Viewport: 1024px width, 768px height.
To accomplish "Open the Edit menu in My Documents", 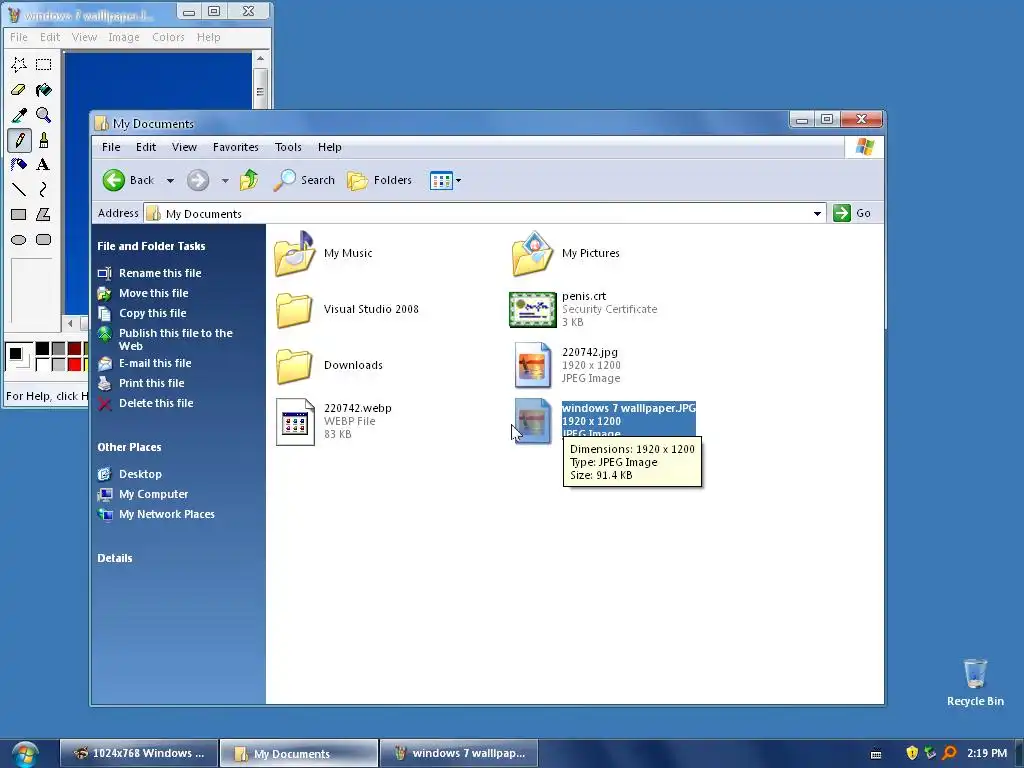I will (146, 147).
